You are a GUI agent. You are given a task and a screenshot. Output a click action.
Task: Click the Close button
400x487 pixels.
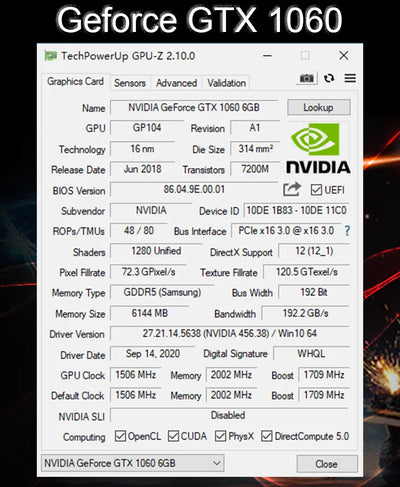pos(327,464)
